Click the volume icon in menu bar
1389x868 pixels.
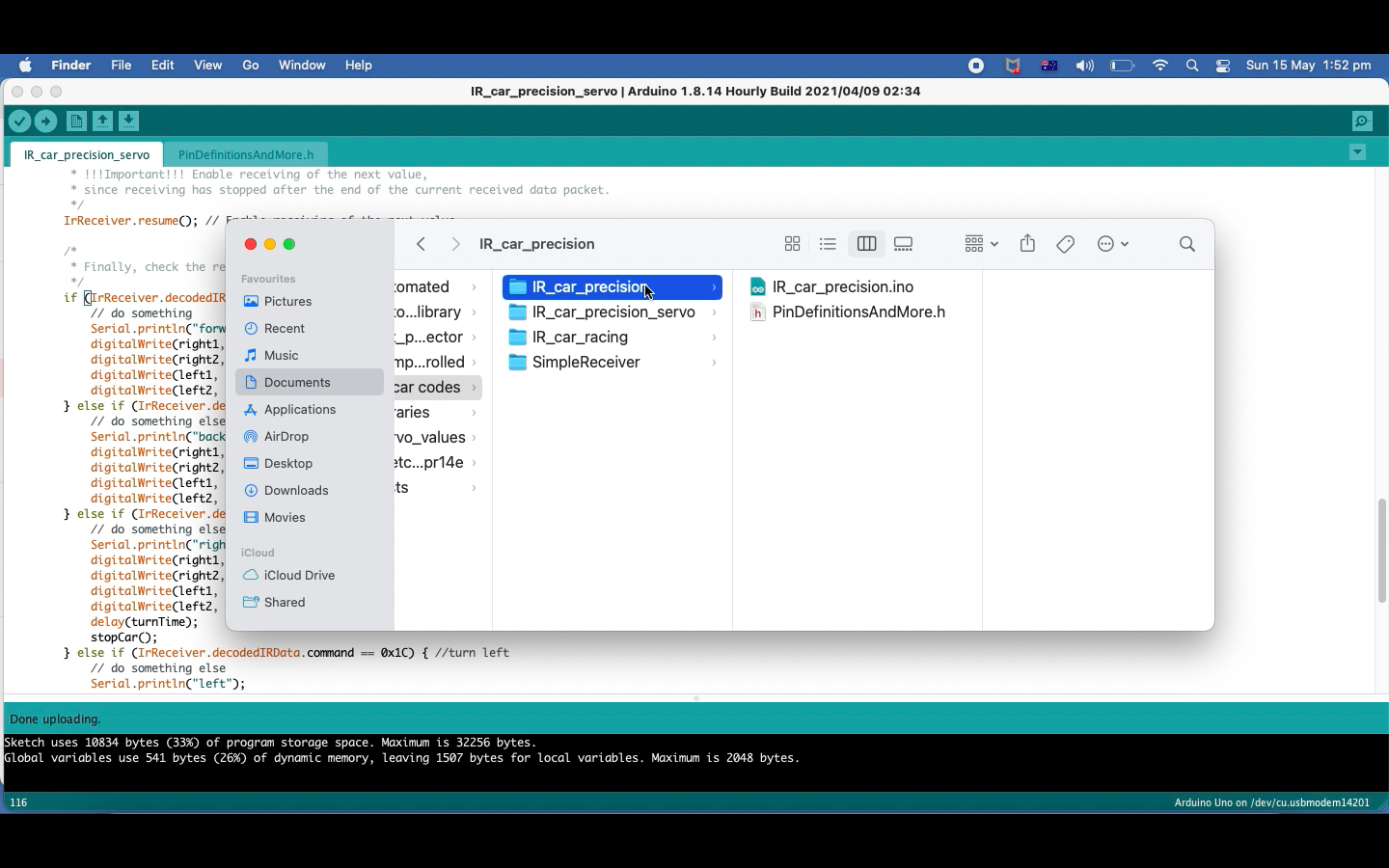(x=1085, y=66)
